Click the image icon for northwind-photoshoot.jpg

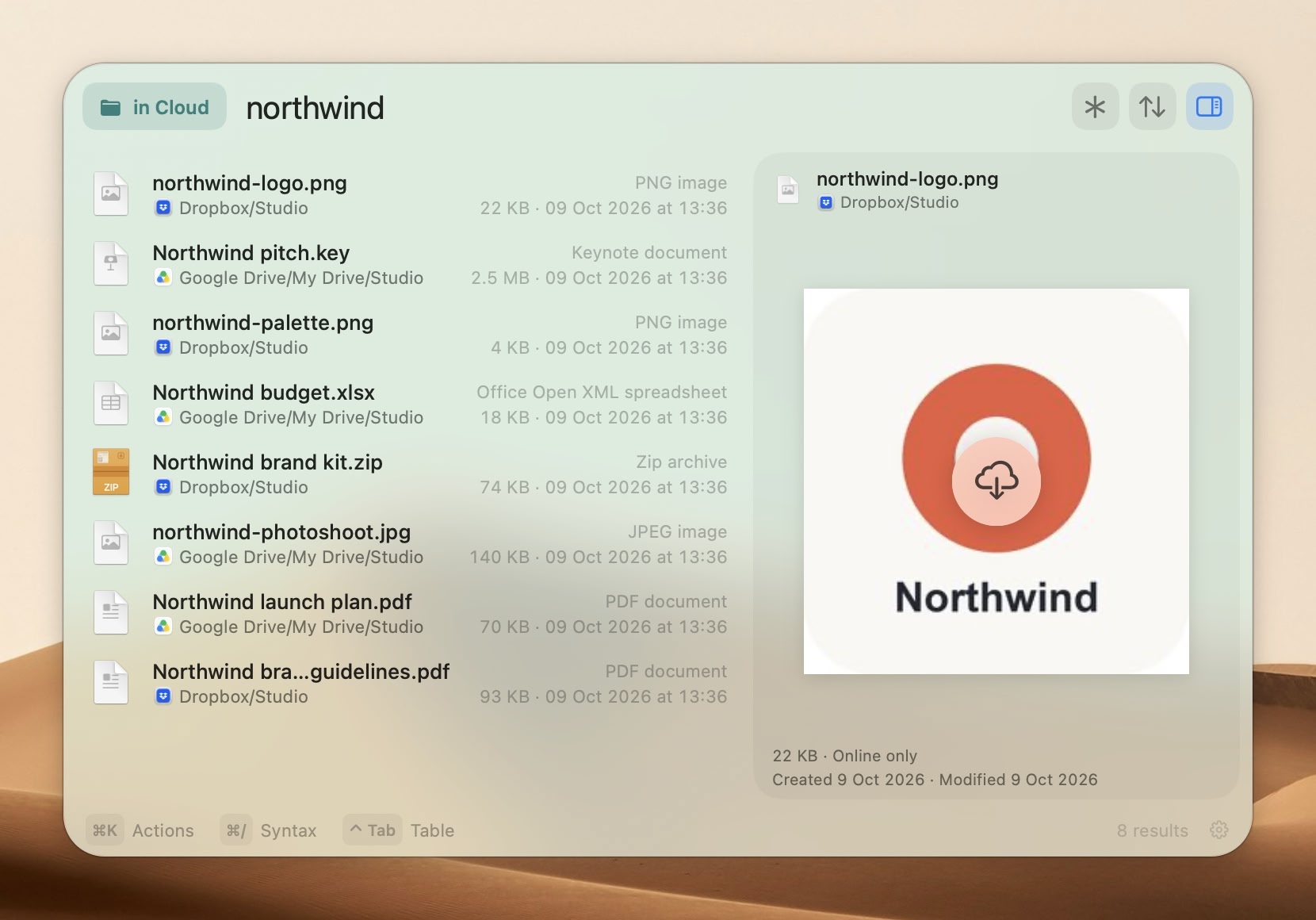click(x=111, y=543)
